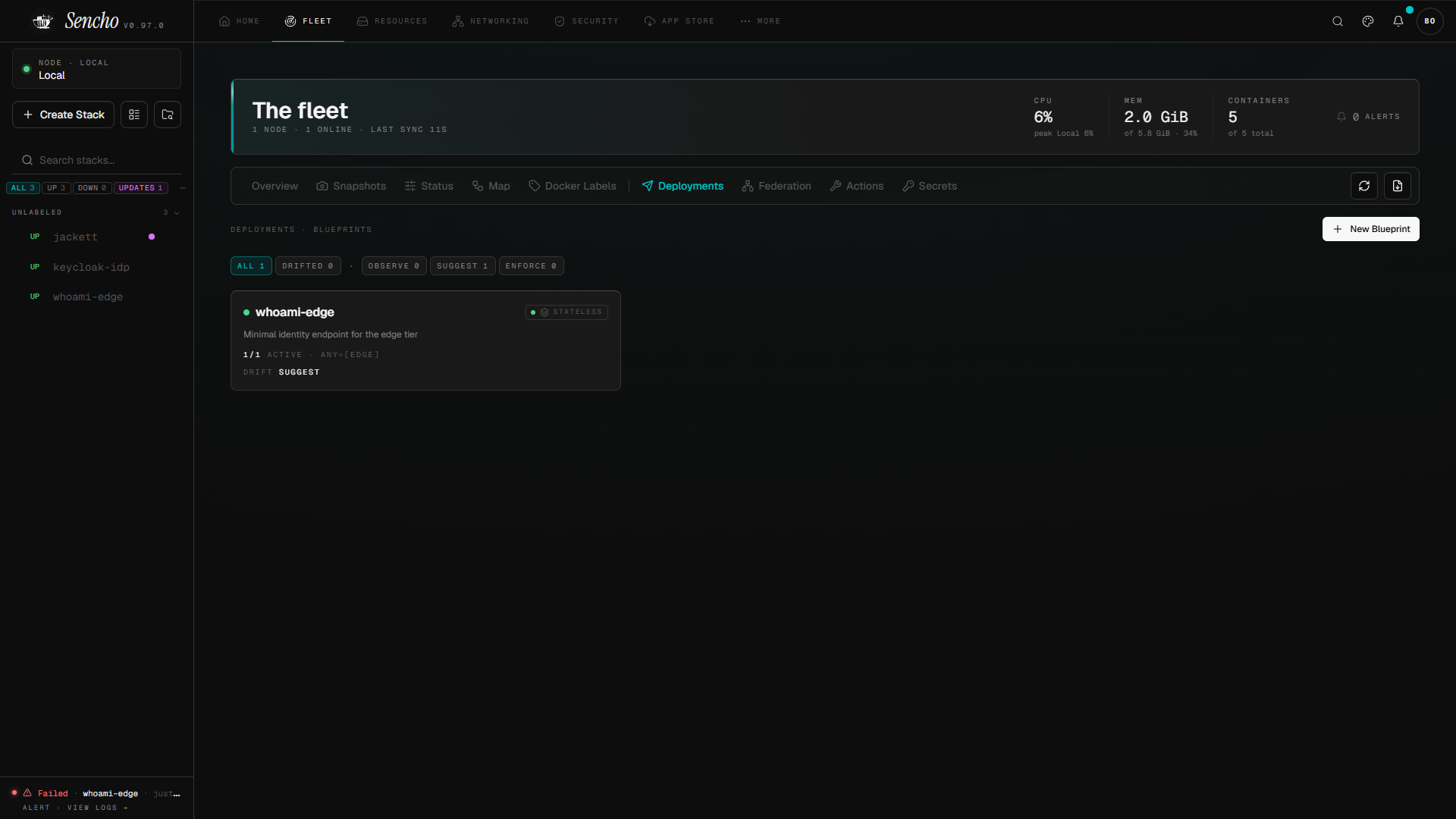
Task: Open the notifications bell
Action: pos(1398,21)
